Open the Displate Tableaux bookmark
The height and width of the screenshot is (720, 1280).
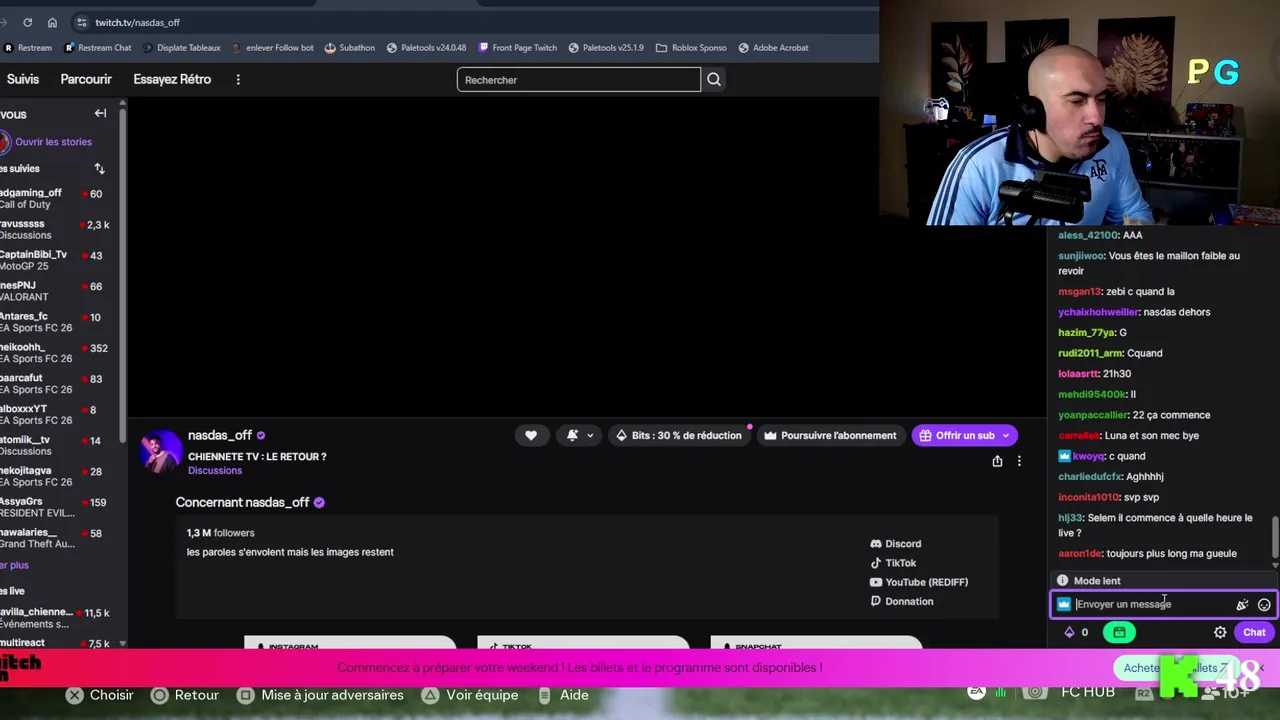(181, 47)
